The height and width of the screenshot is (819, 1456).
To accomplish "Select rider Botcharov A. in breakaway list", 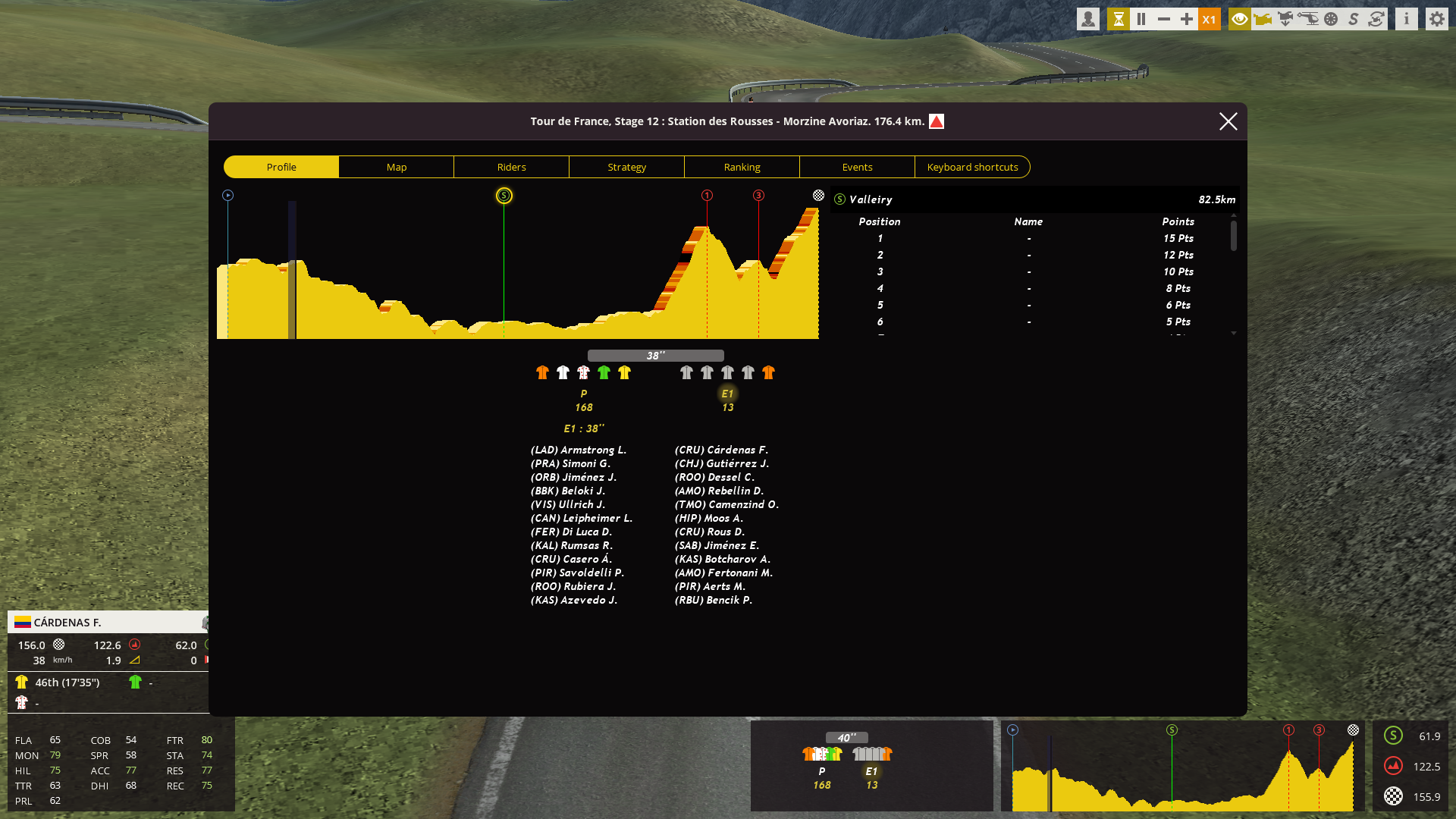I will tap(723, 559).
